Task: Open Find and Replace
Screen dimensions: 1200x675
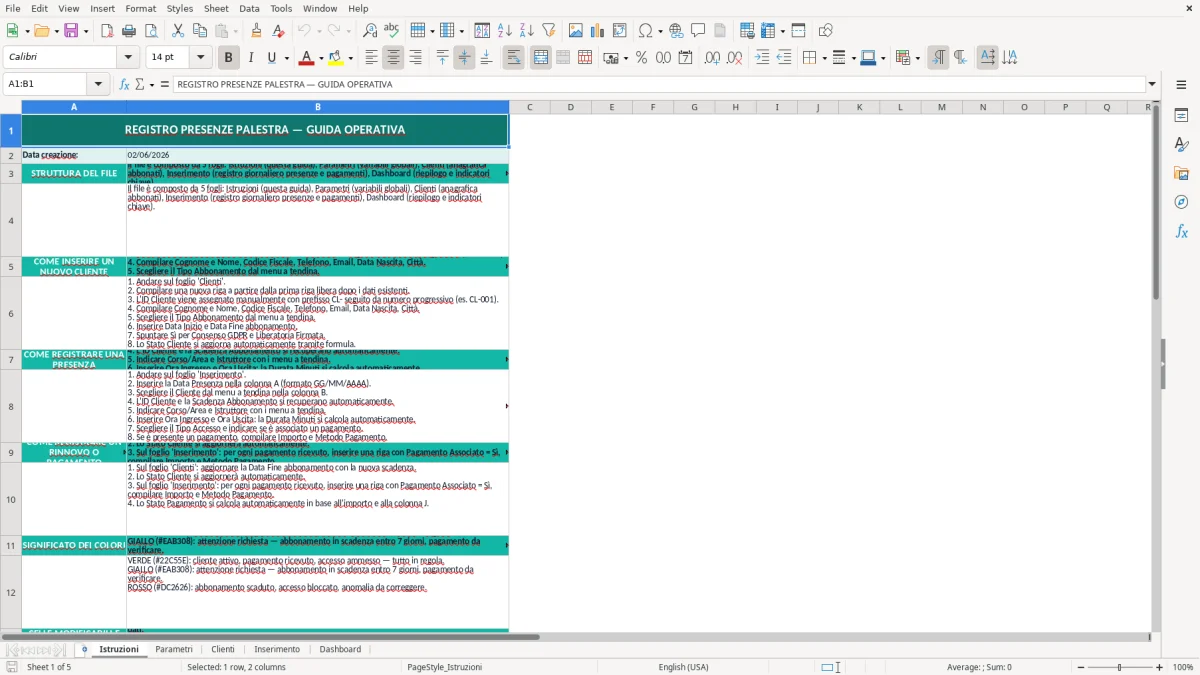Action: (x=370, y=31)
